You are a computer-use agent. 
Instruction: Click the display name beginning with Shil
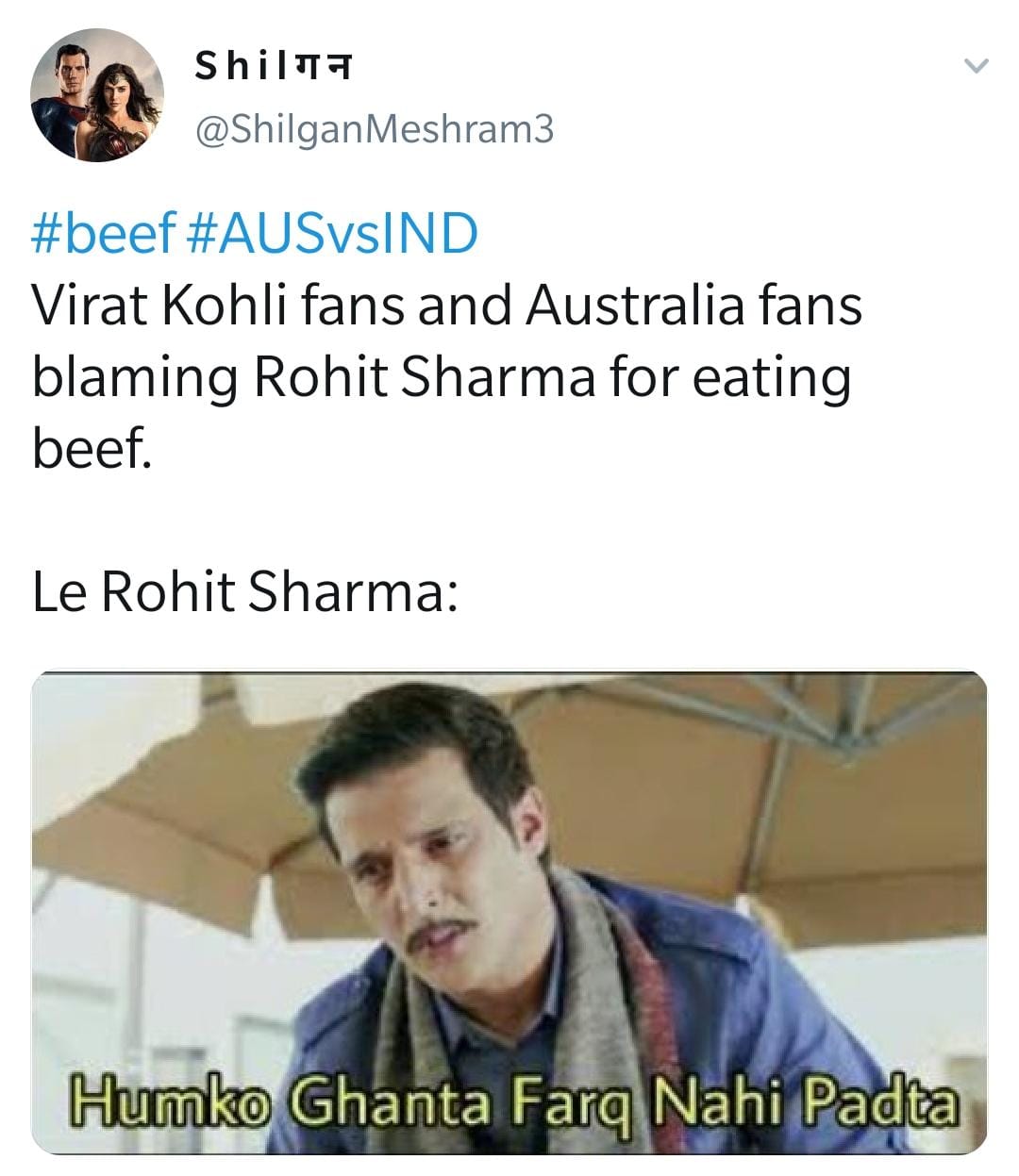(x=273, y=66)
